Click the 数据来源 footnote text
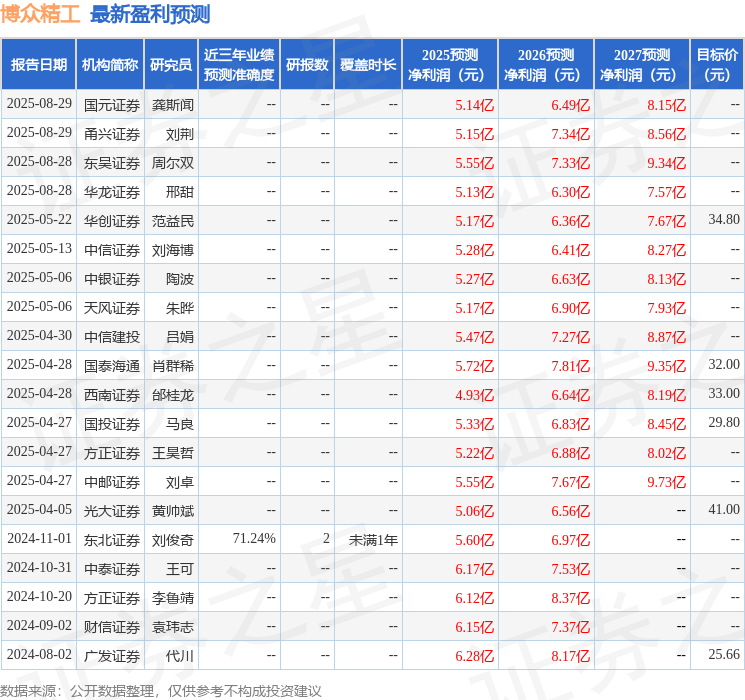 (x=161, y=690)
